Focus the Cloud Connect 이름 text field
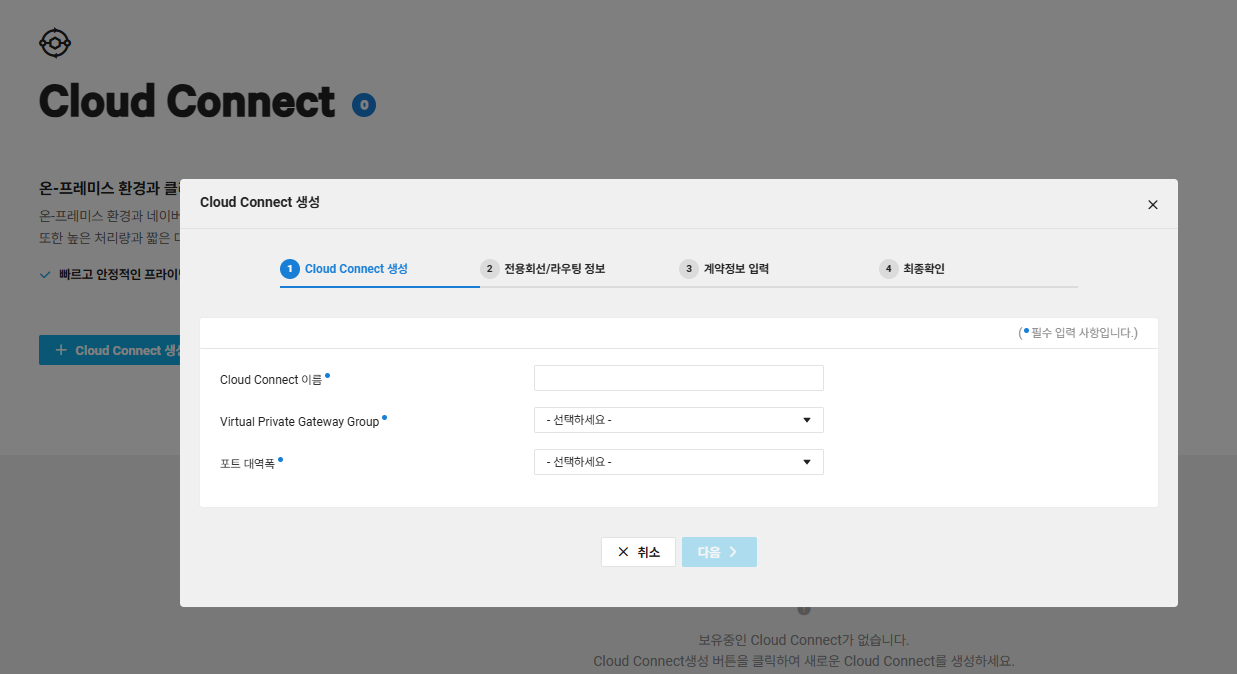The image size is (1237, 674). (679, 378)
